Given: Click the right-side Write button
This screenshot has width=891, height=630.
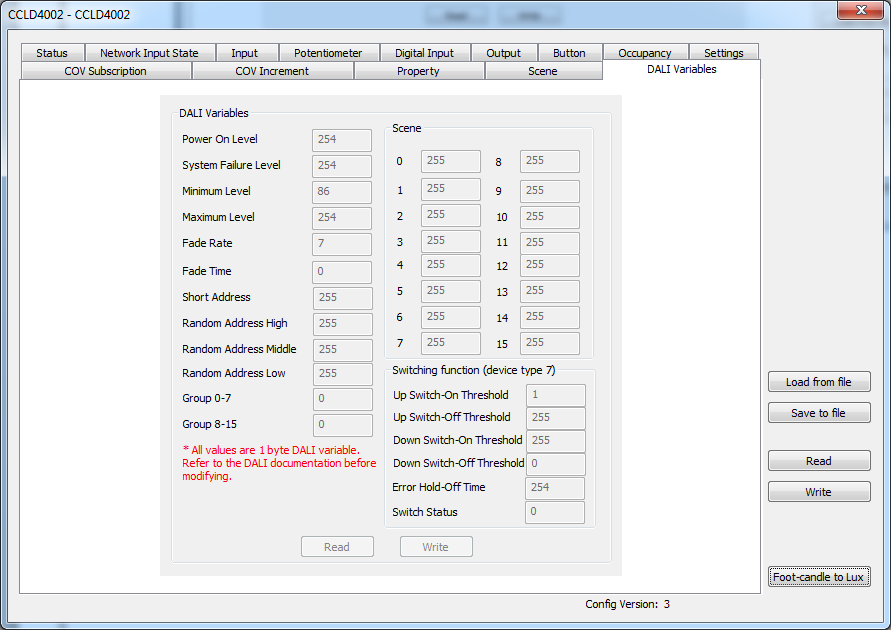Looking at the screenshot, I should pyautogui.click(x=819, y=492).
